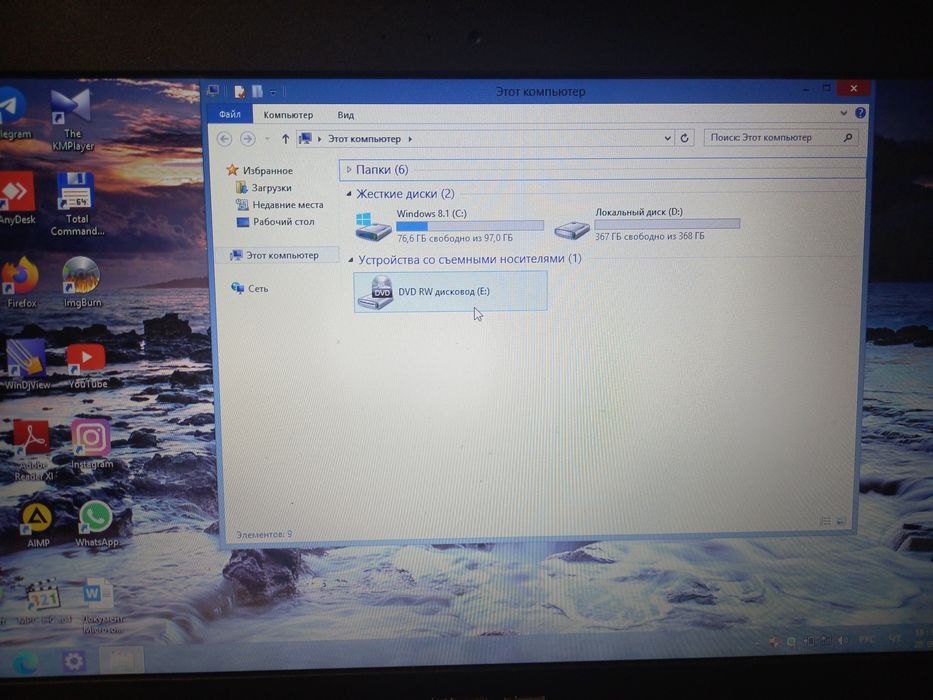
Task: Open the Вид ribbon tab
Action: 346,115
